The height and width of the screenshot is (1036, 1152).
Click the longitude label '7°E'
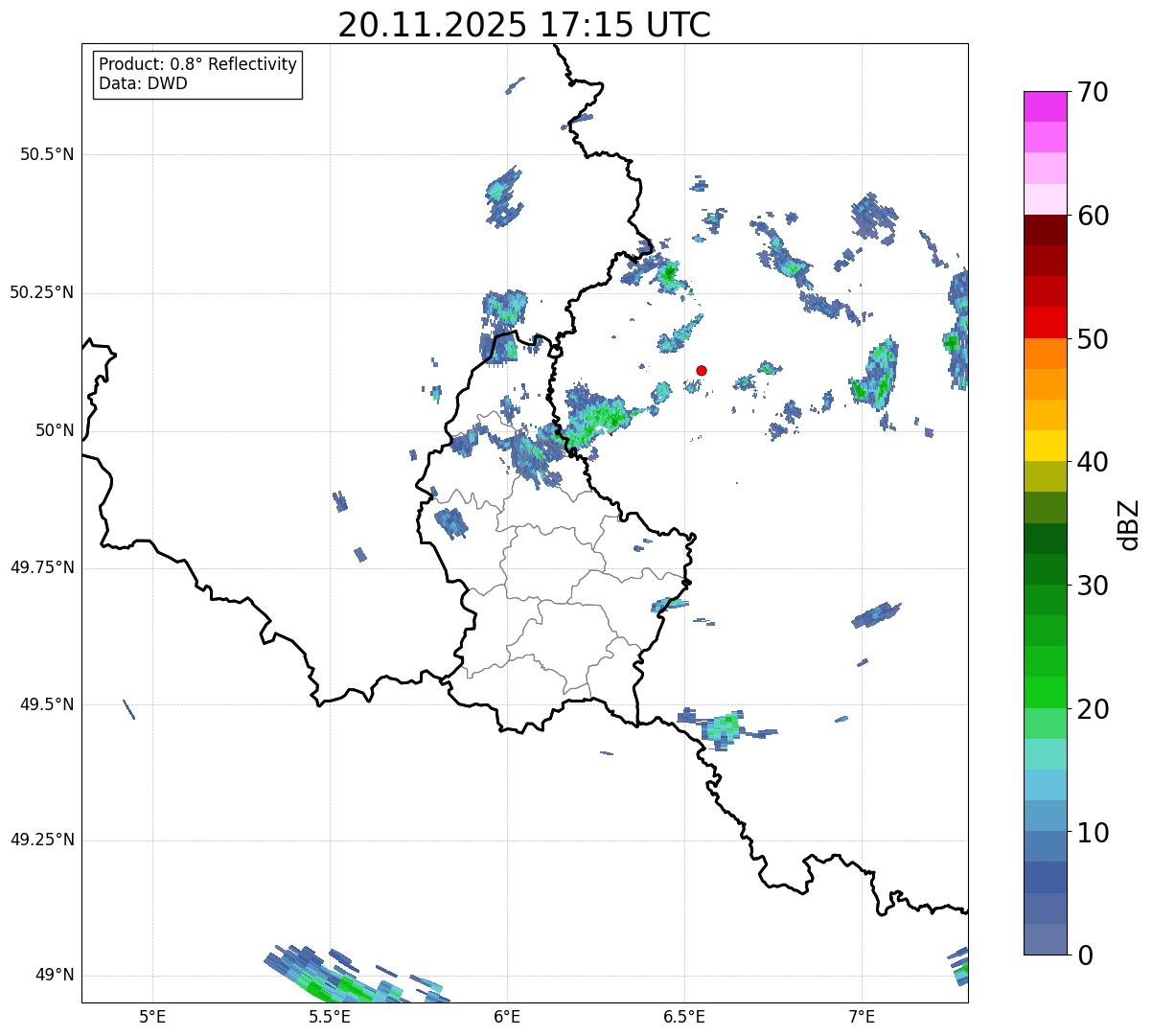pos(862,1016)
